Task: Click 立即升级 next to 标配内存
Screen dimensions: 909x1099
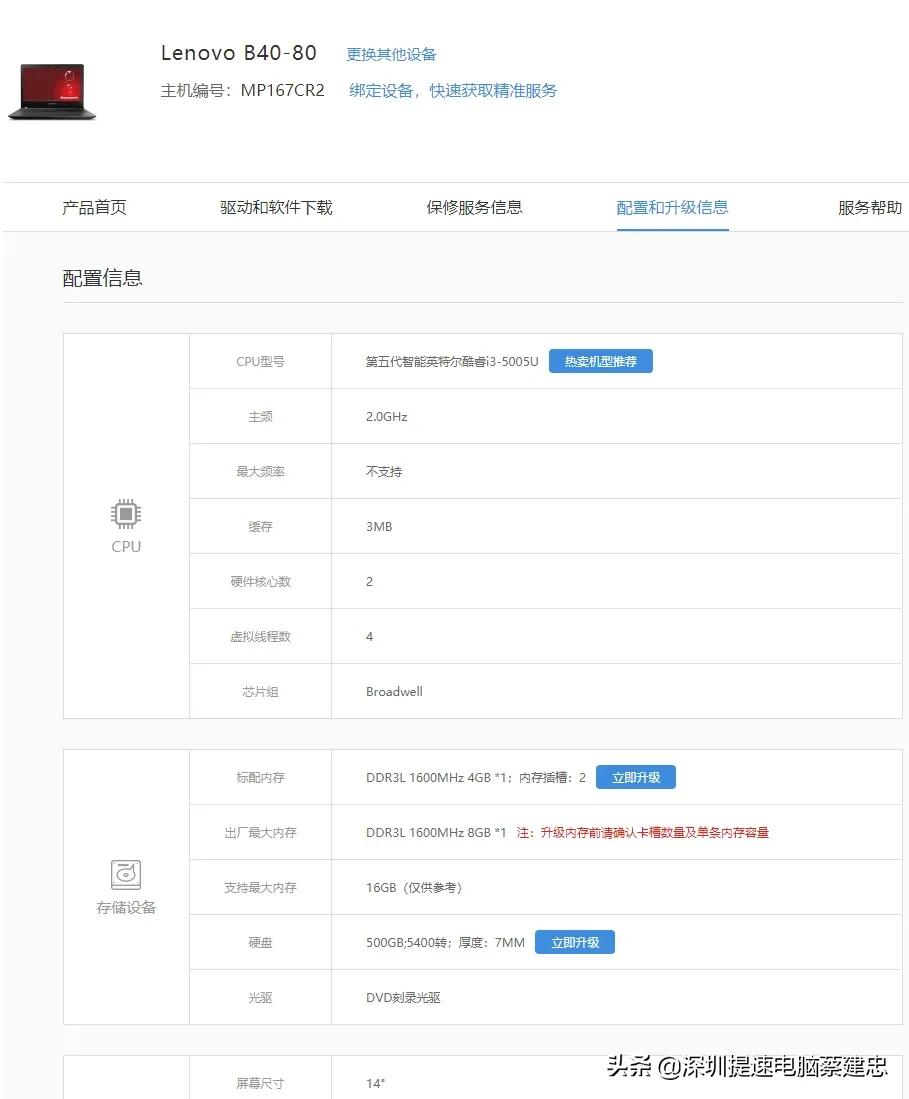Action: click(635, 776)
